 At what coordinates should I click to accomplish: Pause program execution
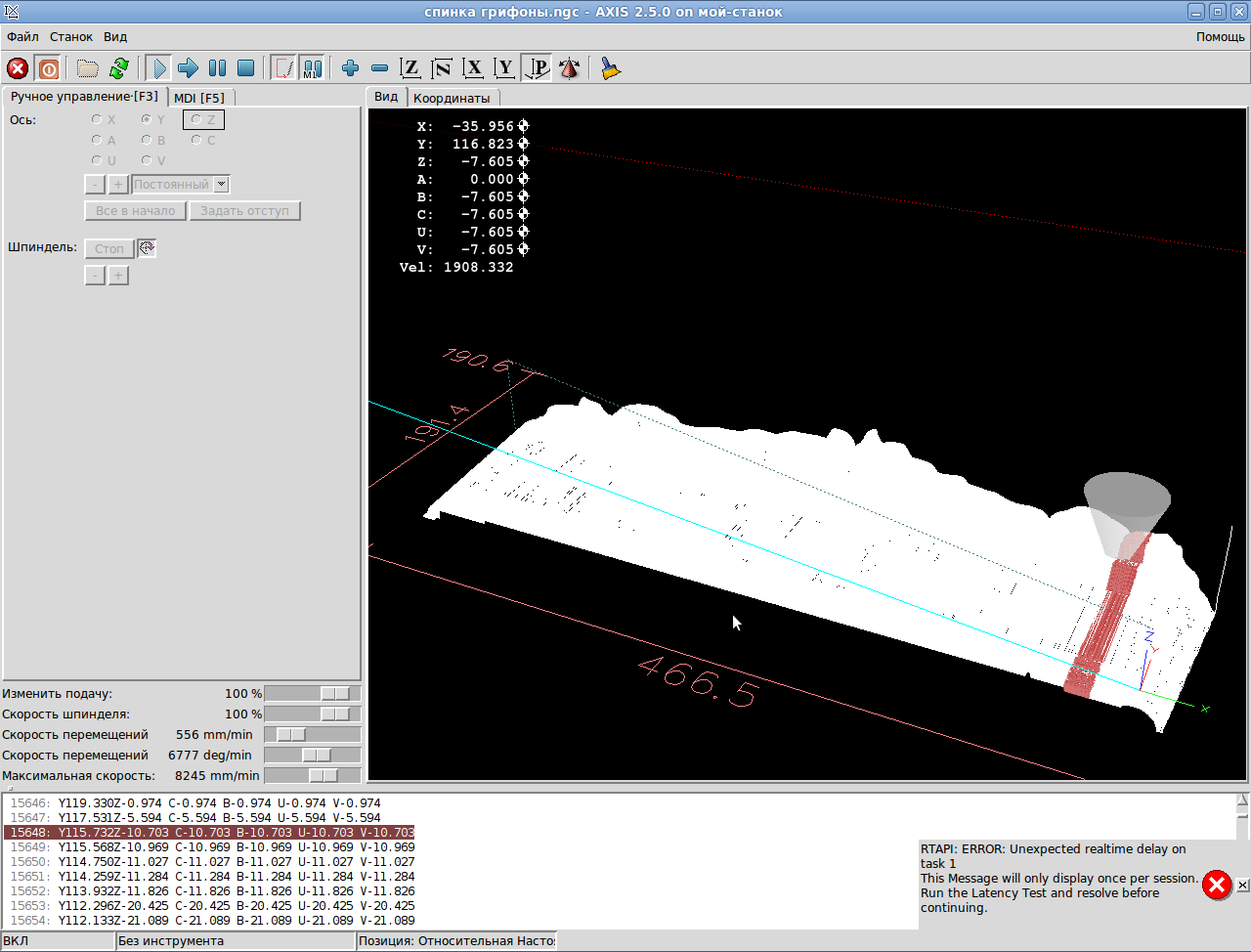point(217,68)
